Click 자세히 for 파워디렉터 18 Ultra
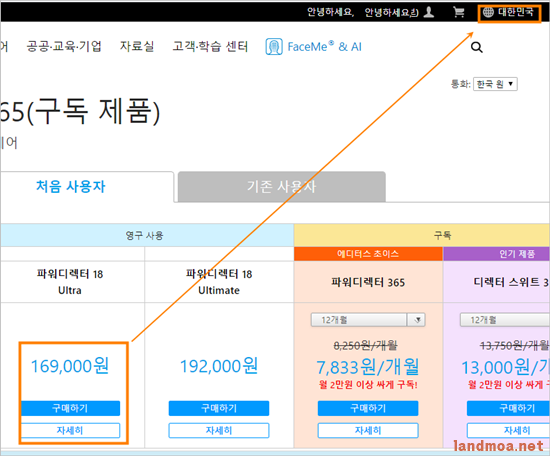The image size is (550, 456). tap(70, 430)
